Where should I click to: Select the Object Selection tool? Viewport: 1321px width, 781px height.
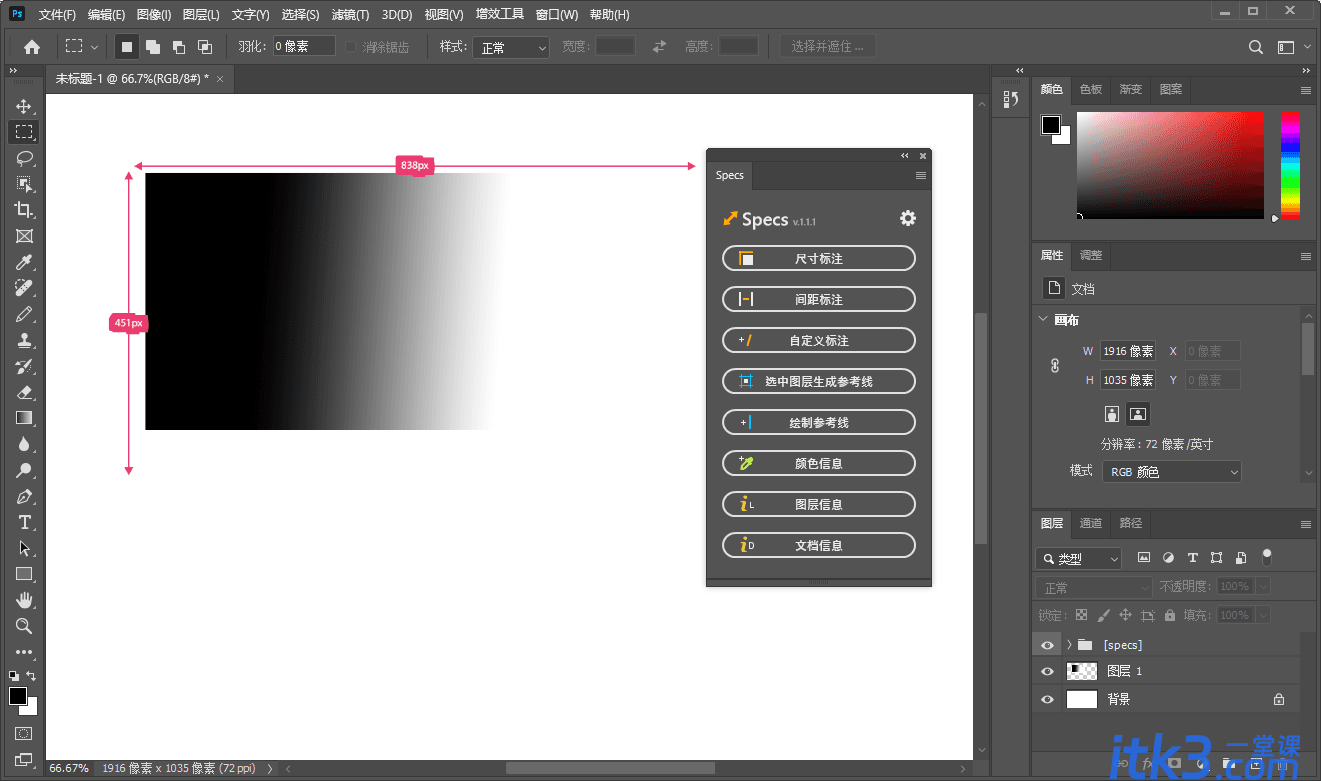pyautogui.click(x=24, y=184)
